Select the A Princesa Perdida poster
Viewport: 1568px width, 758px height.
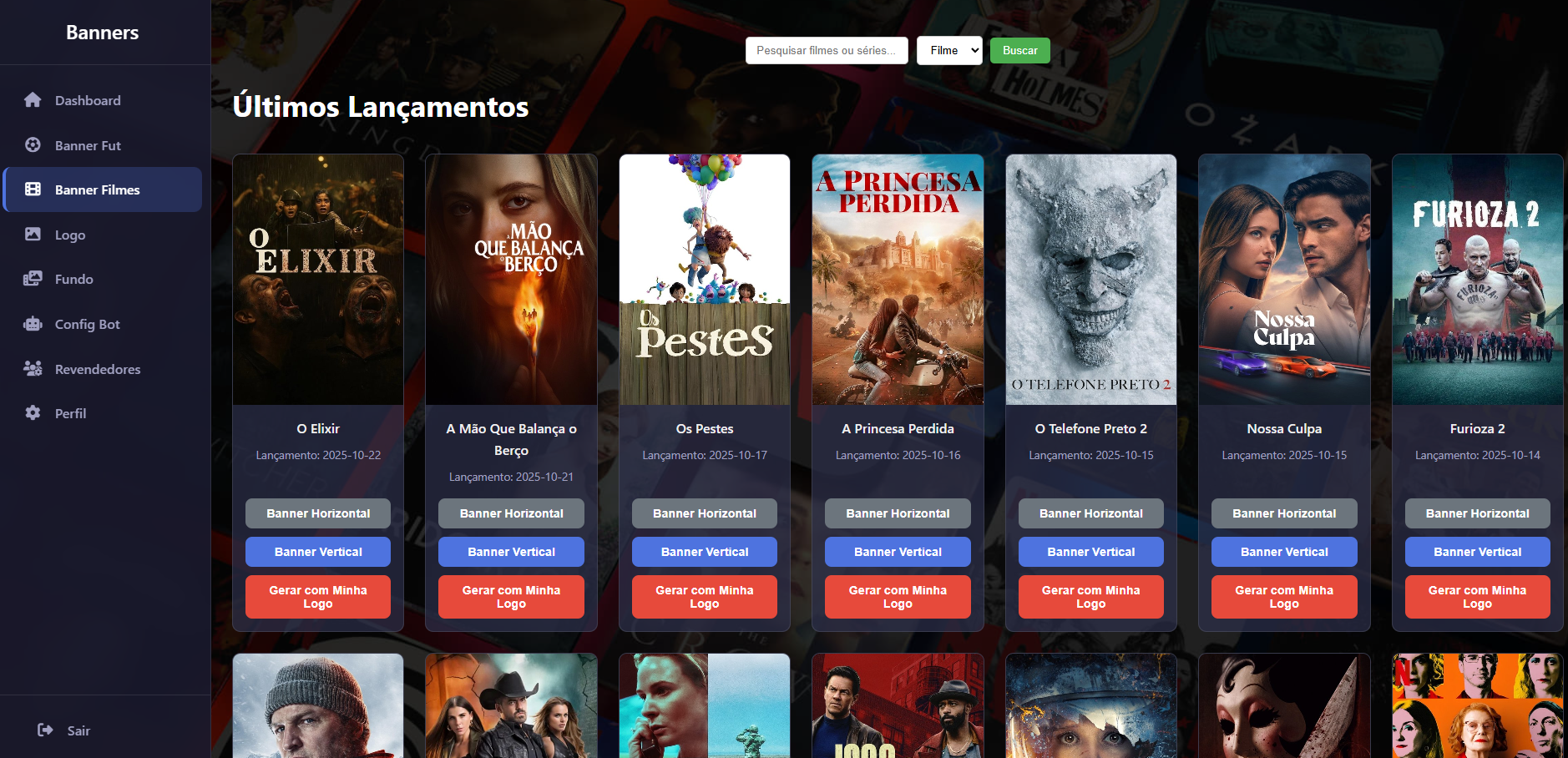pyautogui.click(x=898, y=280)
